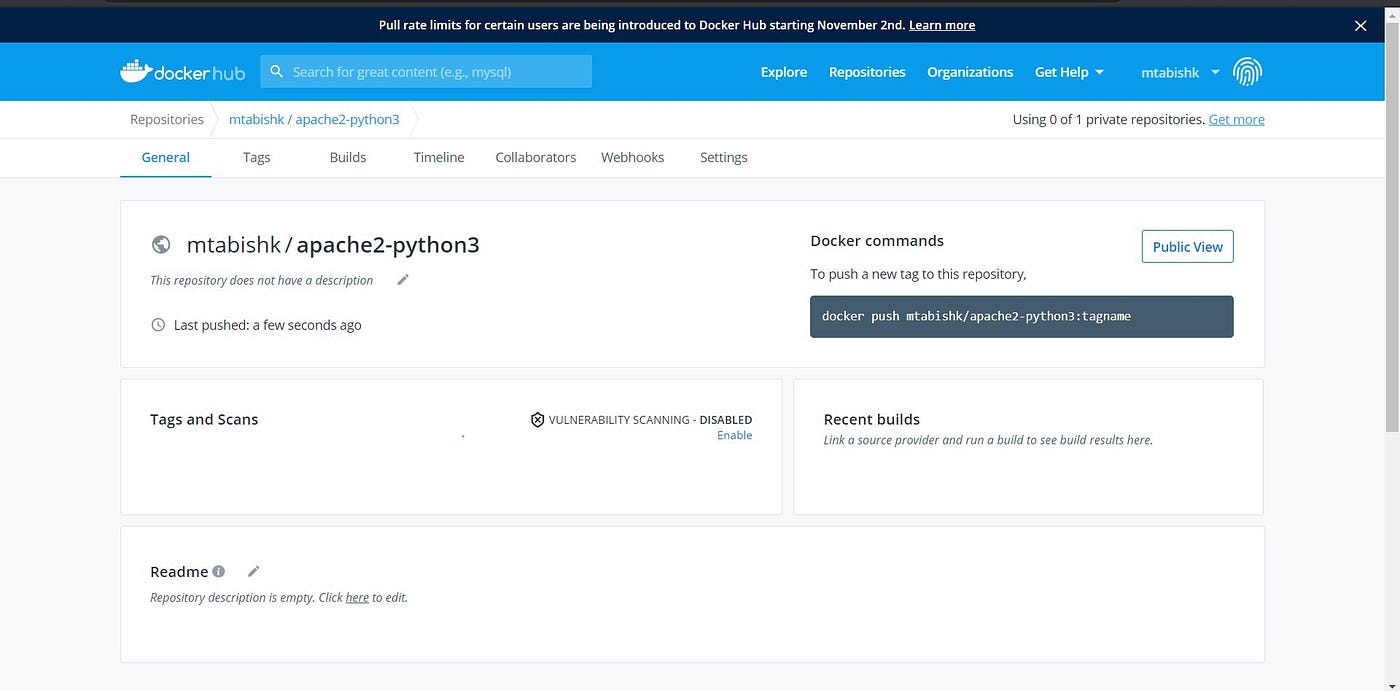Switch to the General tab

coord(166,157)
